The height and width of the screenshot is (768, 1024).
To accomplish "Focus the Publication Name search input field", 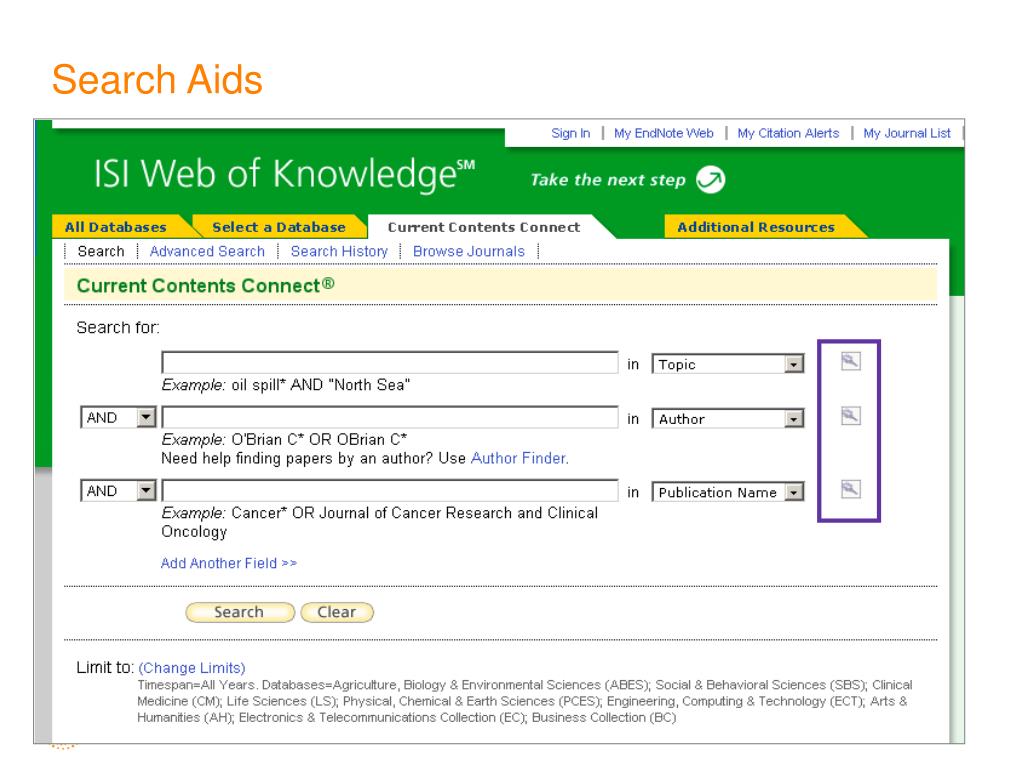I will [390, 490].
